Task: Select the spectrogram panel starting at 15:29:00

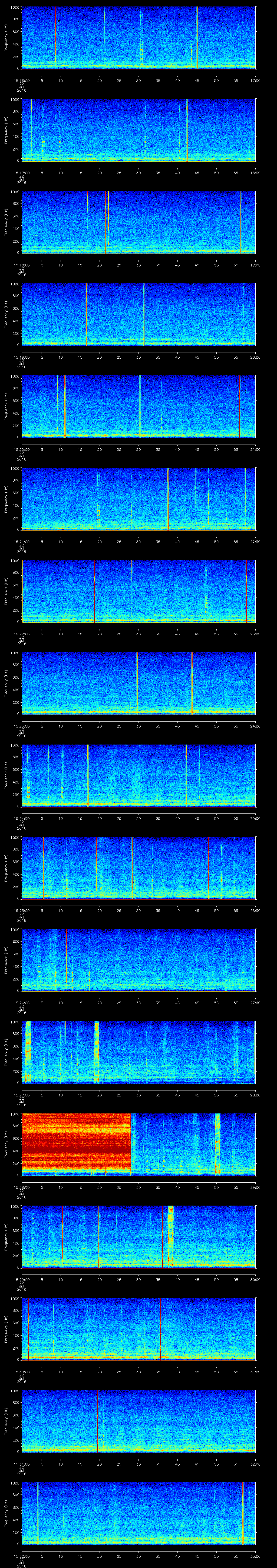Action: point(139,1237)
